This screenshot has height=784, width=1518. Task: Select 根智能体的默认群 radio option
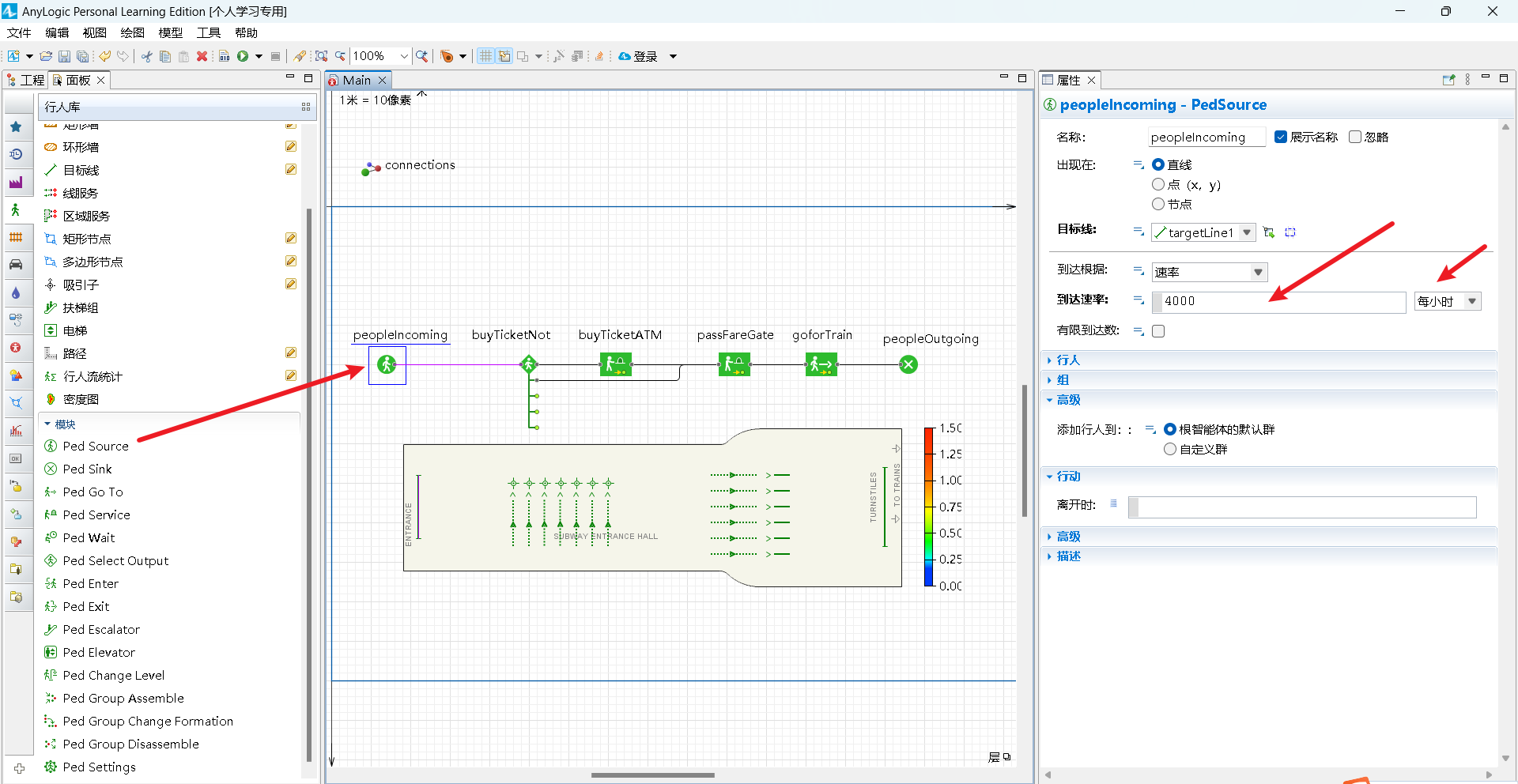pos(1170,429)
